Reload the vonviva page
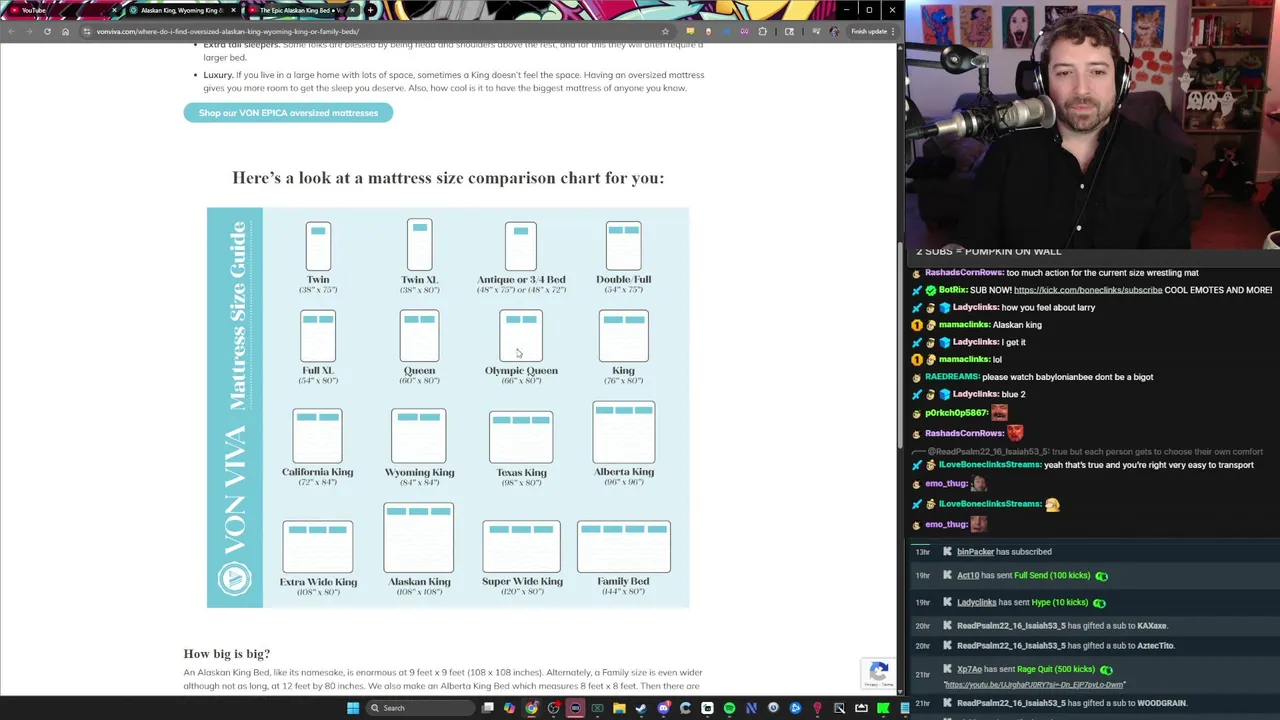The image size is (1280, 720). (x=47, y=31)
